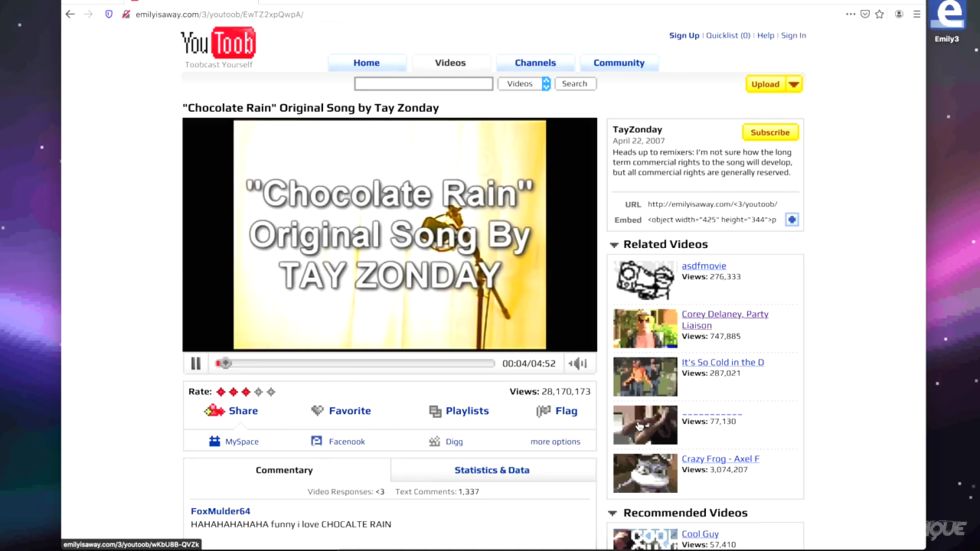Click the It's So Cold thumbnail

coord(645,377)
